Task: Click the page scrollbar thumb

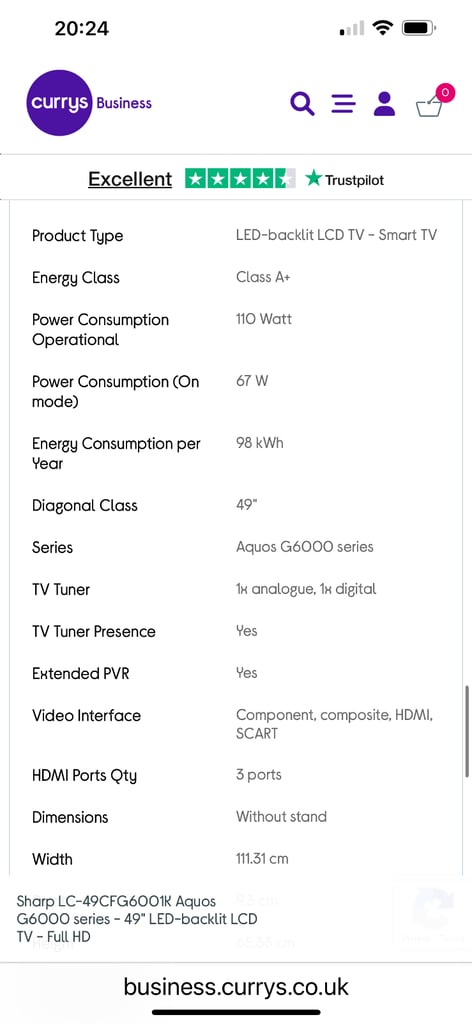Action: coord(467,731)
